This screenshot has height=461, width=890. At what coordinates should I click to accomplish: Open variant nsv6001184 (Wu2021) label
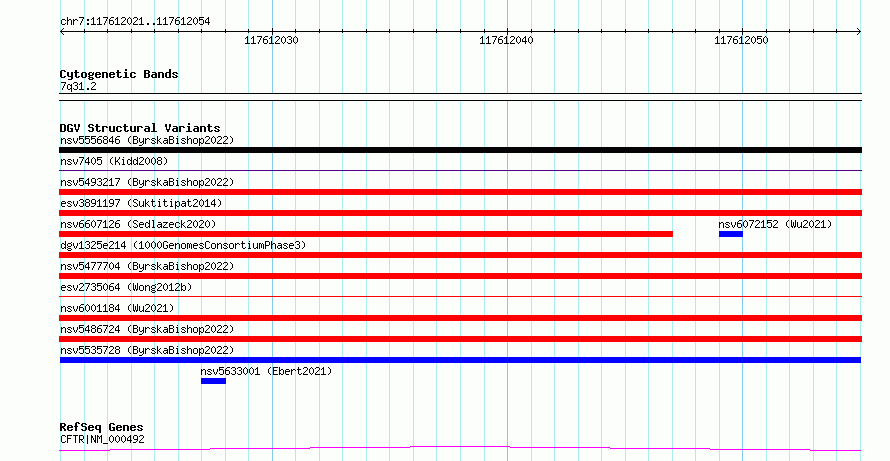[x=117, y=308]
